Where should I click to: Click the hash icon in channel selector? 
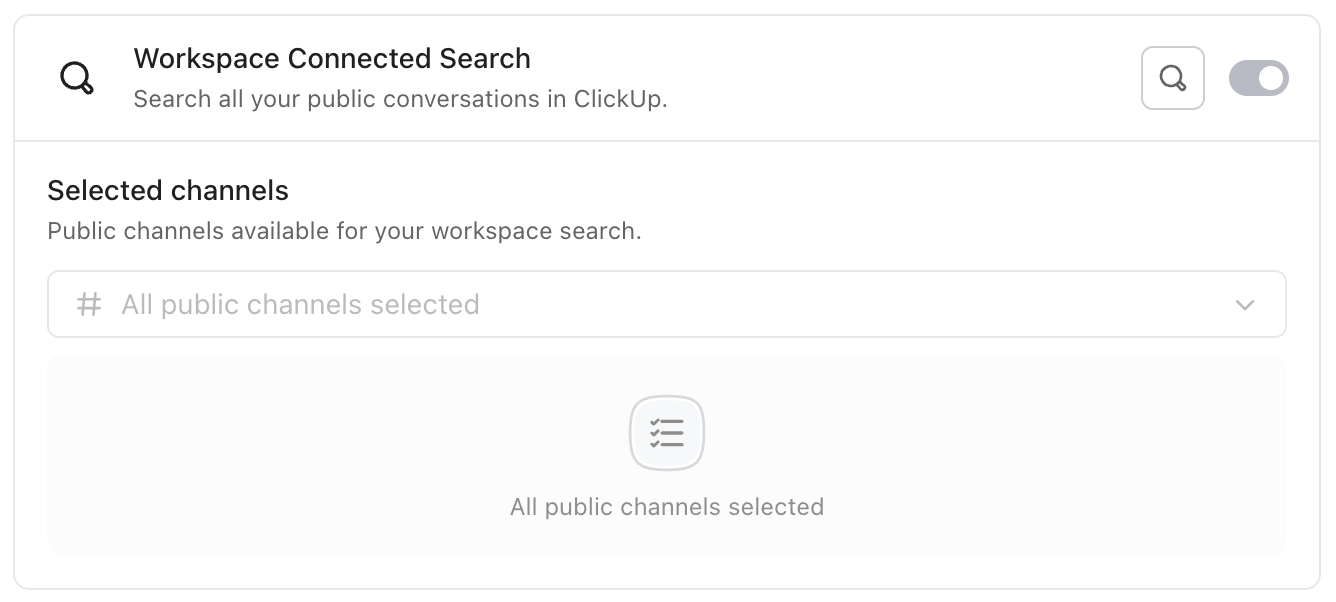[x=90, y=304]
